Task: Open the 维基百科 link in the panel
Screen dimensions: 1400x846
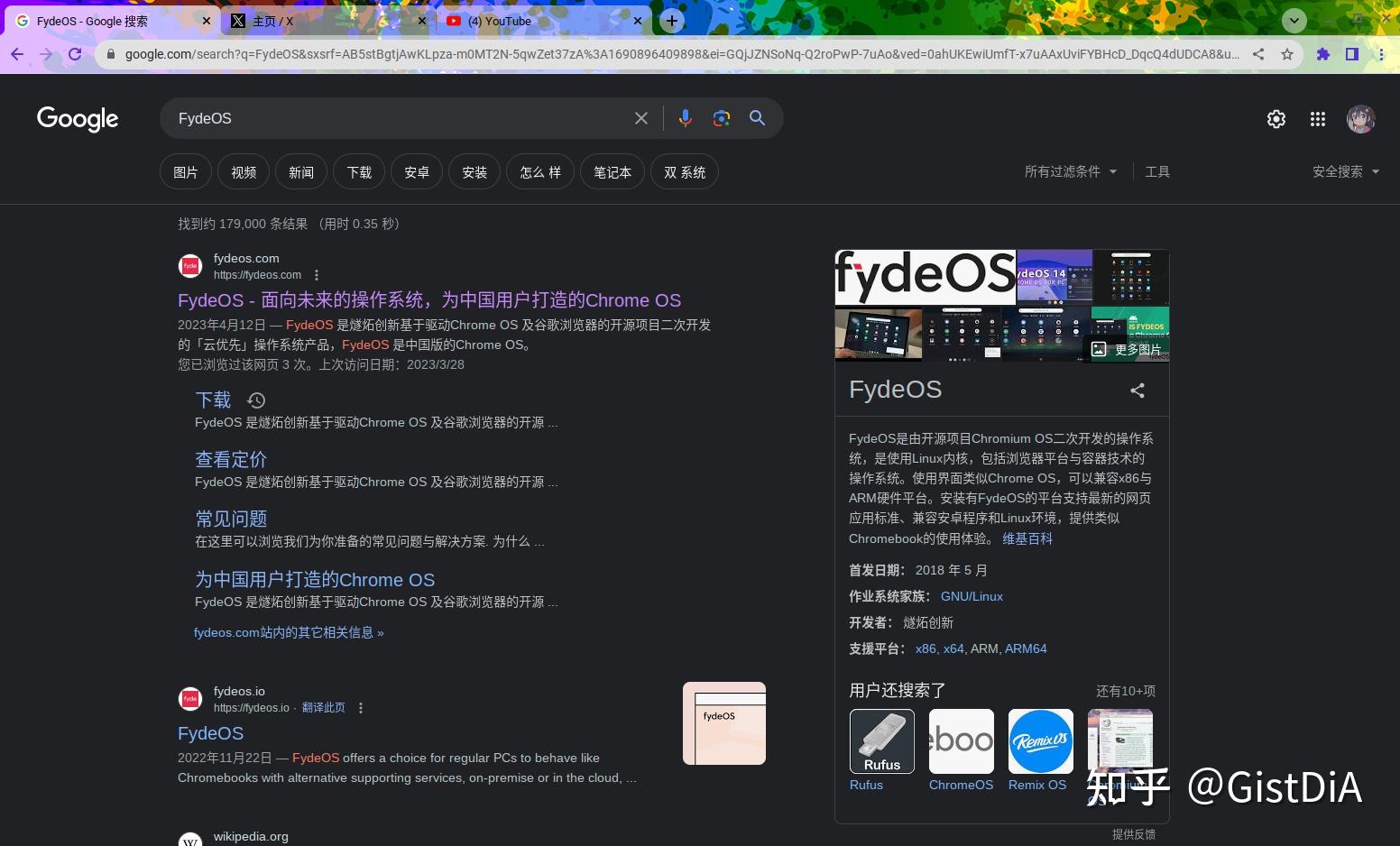Action: (1027, 538)
